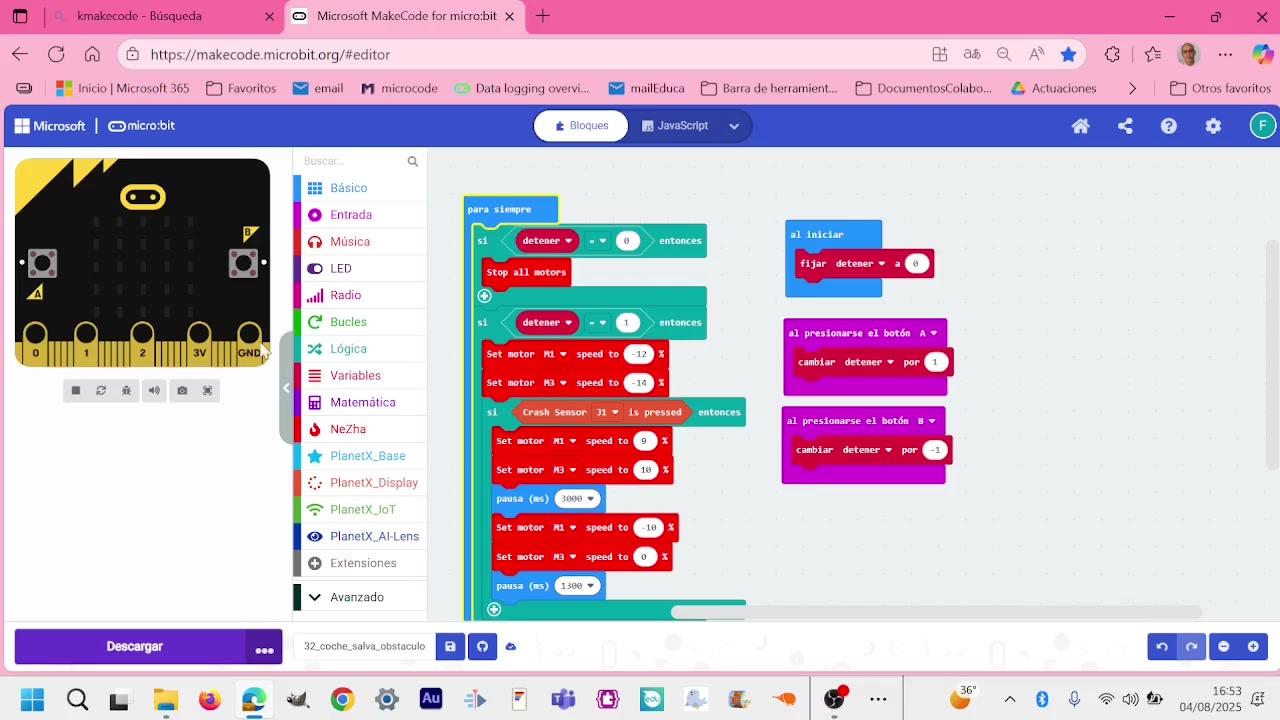Click the toolbox search magnifier icon
The image size is (1280, 720).
(x=412, y=161)
